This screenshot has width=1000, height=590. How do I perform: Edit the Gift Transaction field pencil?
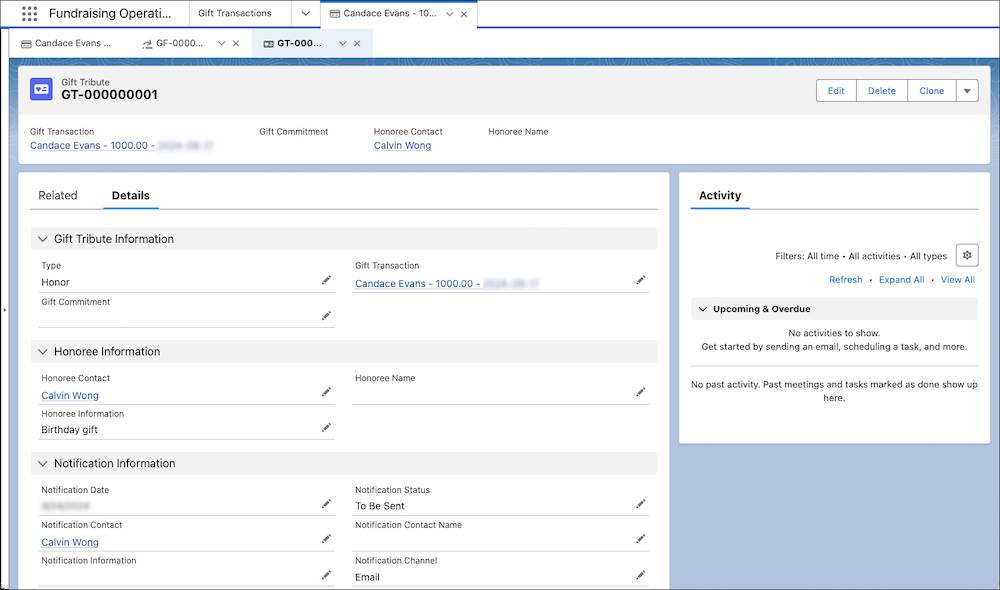640,280
